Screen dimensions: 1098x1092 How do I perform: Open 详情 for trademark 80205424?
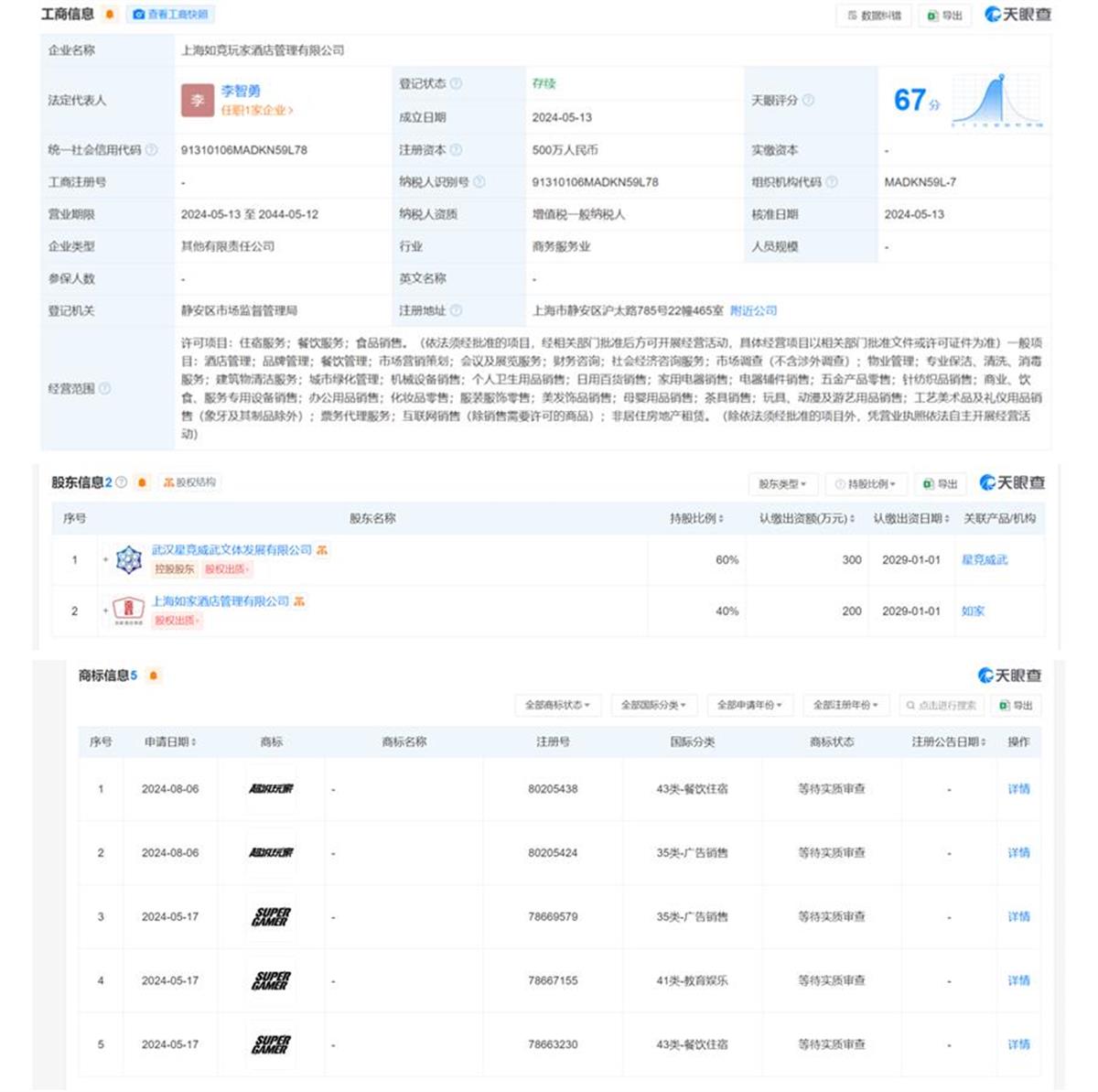point(1018,853)
